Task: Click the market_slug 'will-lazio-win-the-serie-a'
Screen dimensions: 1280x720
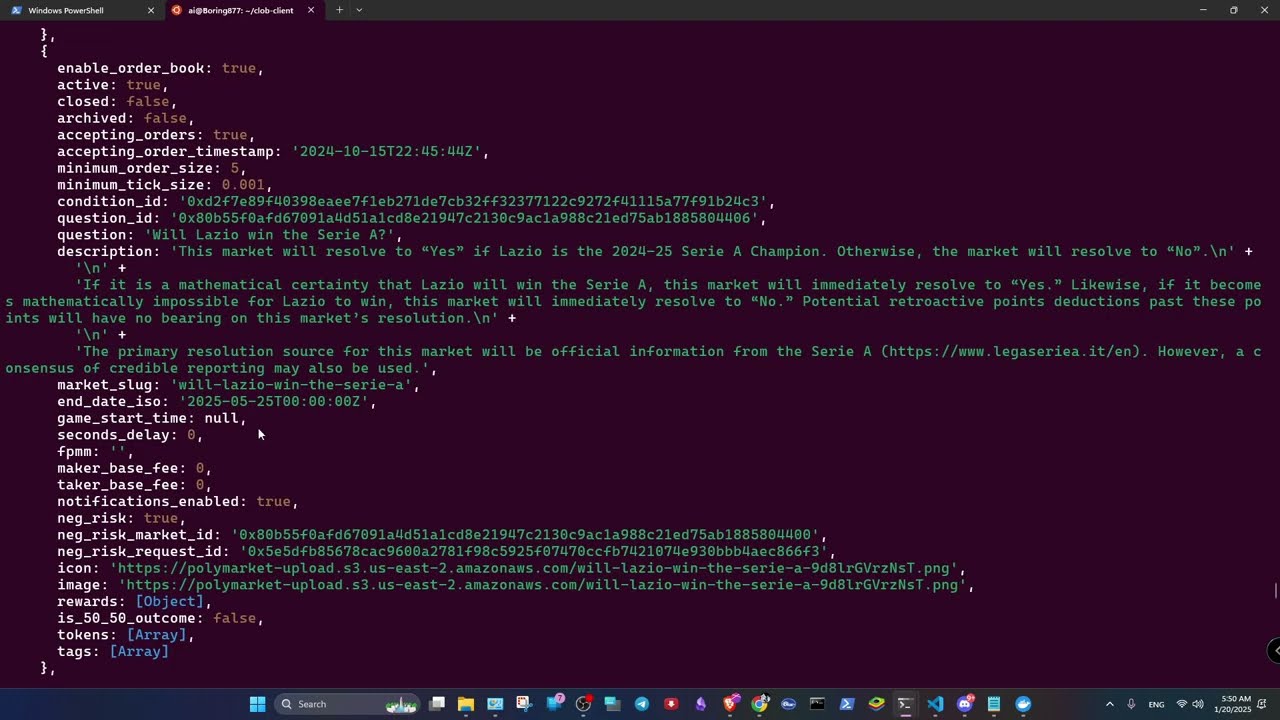Action: [291, 385]
